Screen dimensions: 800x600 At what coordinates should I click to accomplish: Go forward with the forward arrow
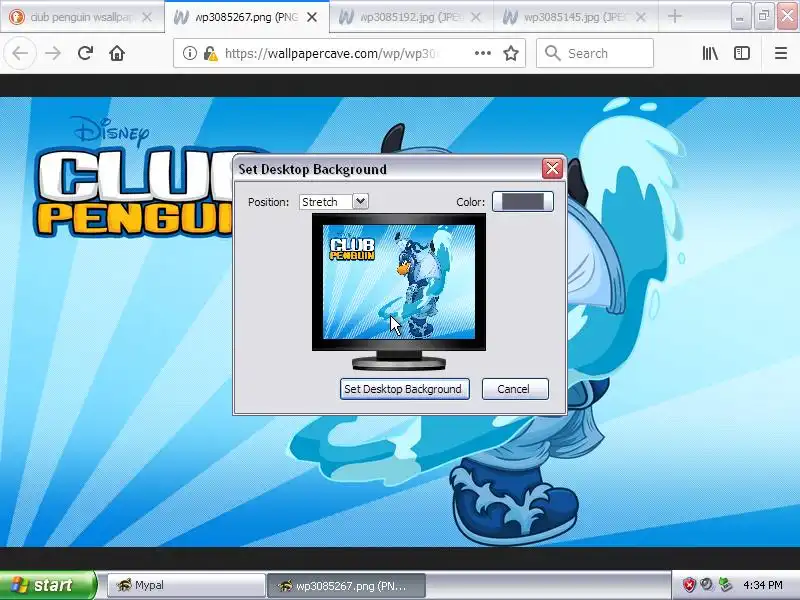(x=53, y=53)
